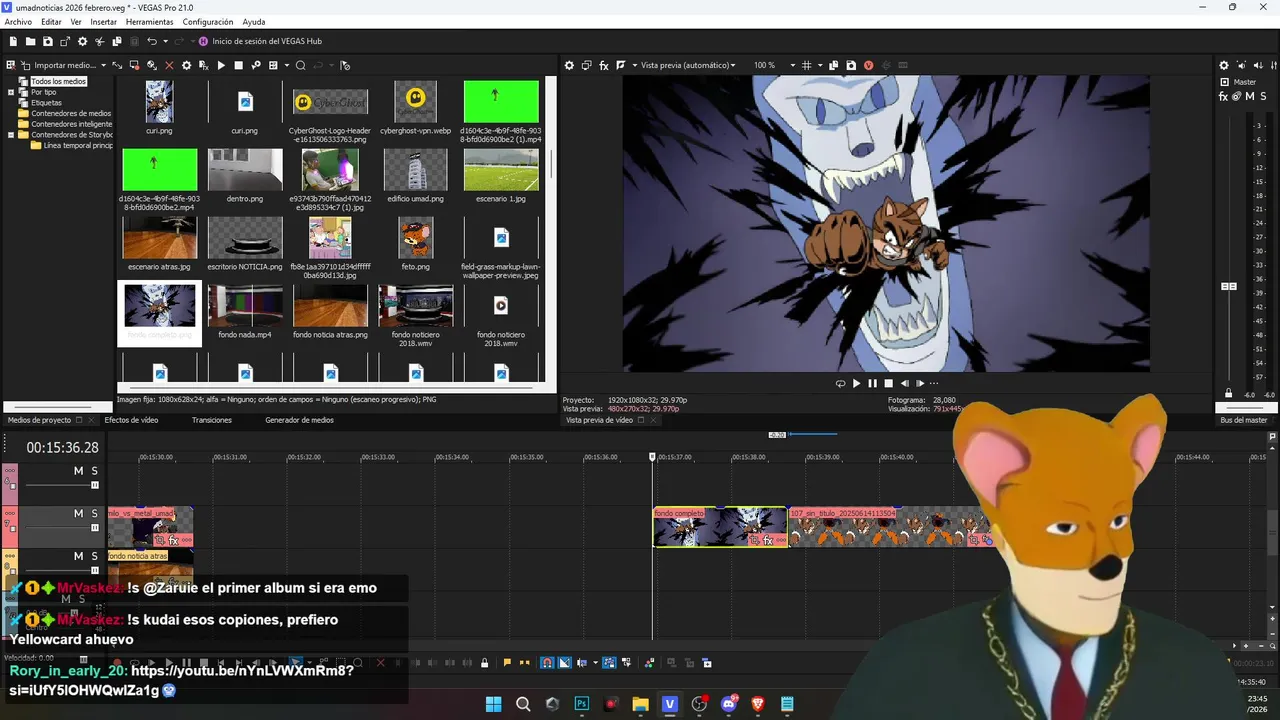The width and height of the screenshot is (1280, 720).
Task: Open the Archivo menu
Action: (x=18, y=22)
